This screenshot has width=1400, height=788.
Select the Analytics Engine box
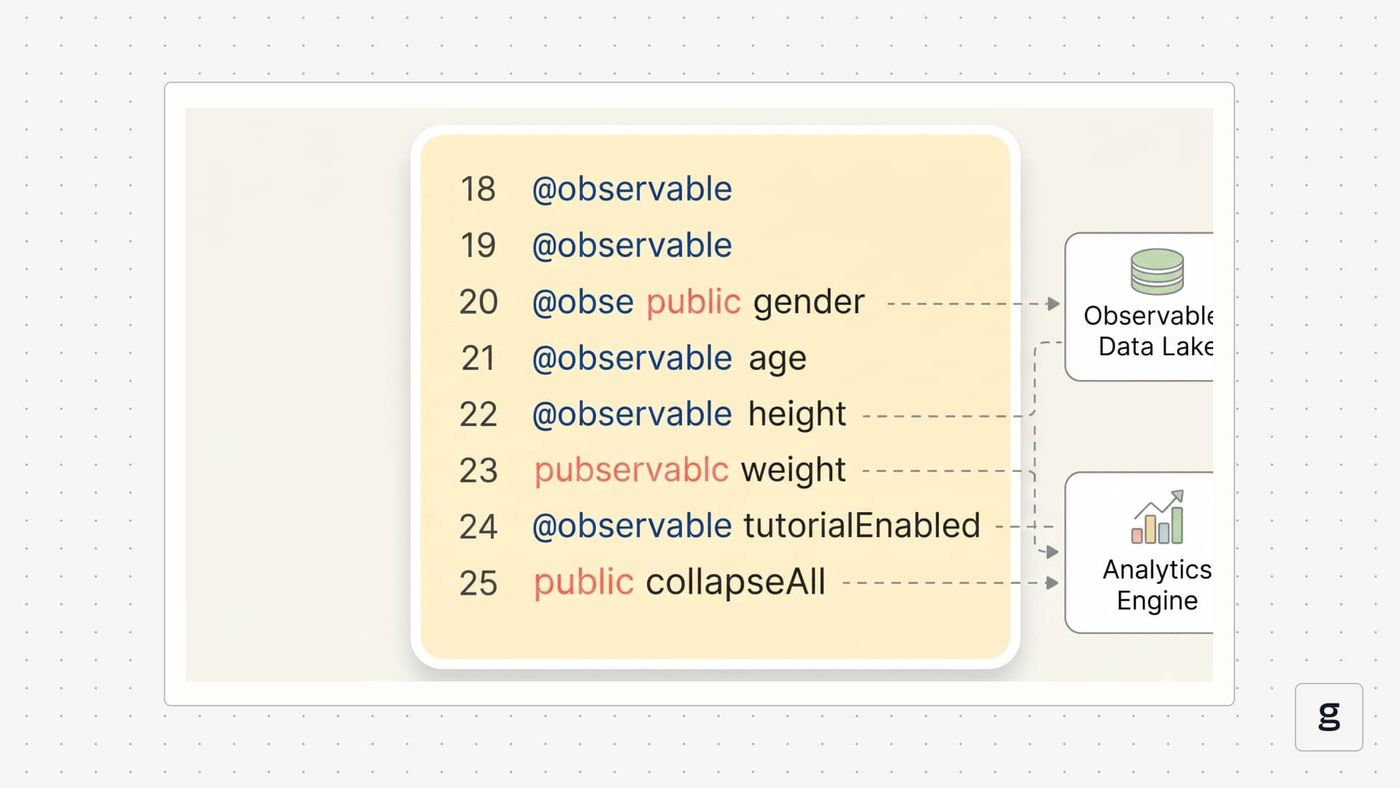coord(1139,553)
